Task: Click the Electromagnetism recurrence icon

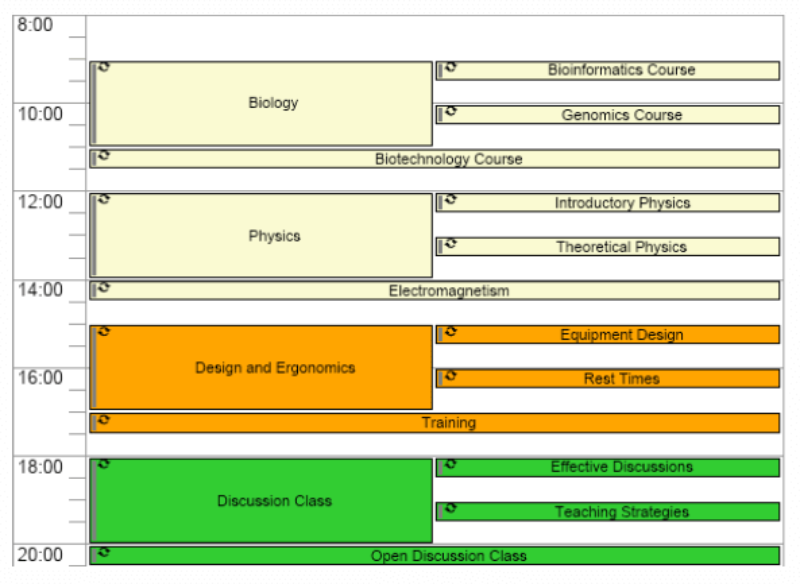Action: pos(103,288)
